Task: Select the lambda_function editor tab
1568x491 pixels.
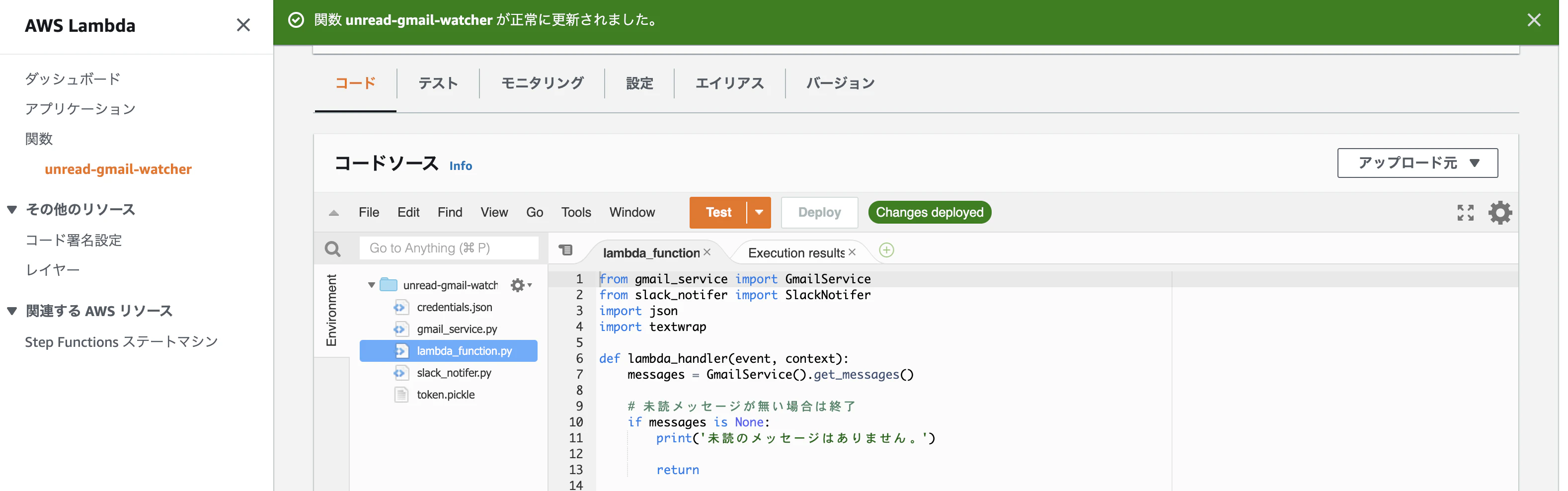Action: click(651, 253)
